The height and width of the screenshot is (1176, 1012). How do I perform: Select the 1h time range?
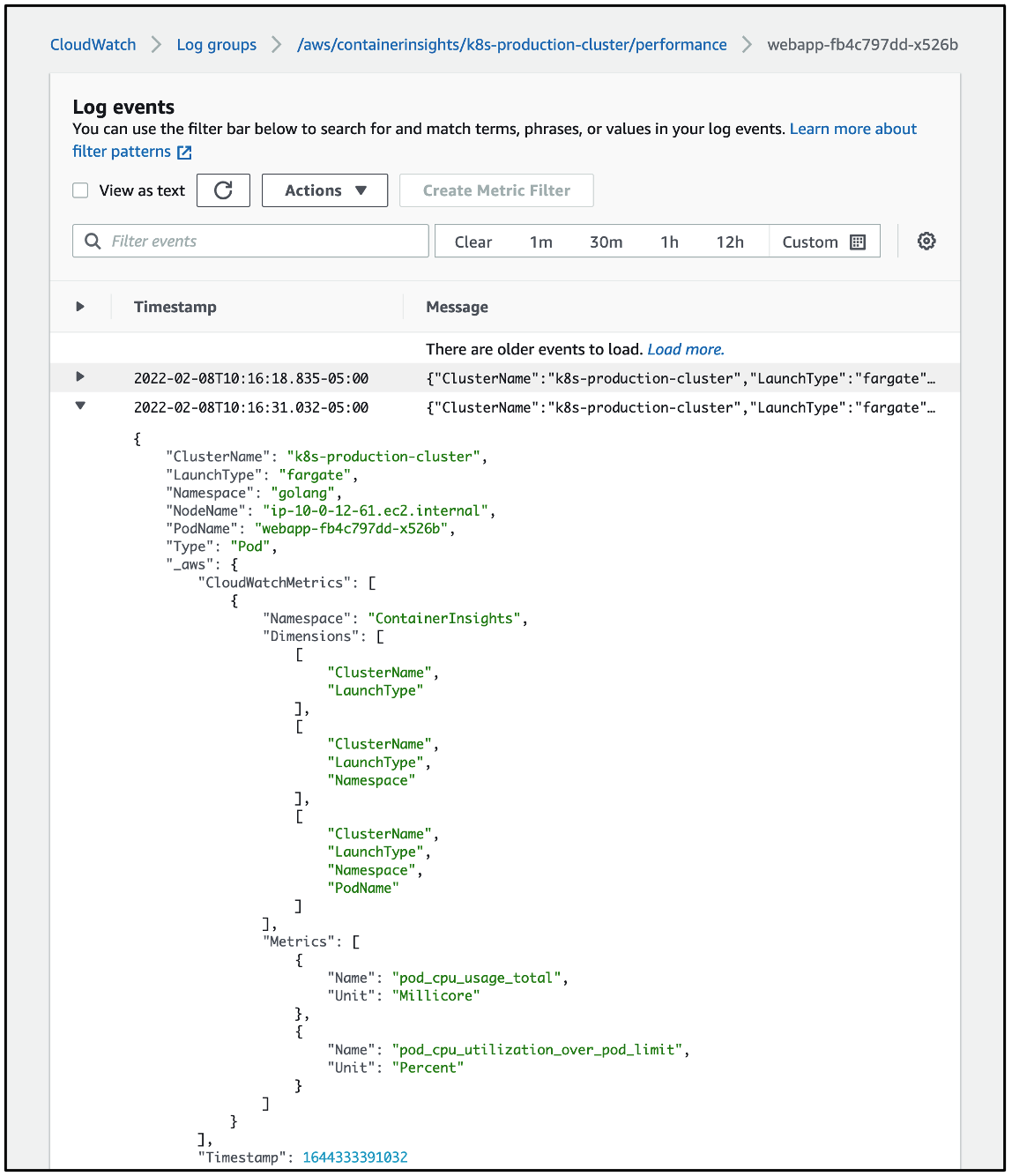click(x=670, y=241)
